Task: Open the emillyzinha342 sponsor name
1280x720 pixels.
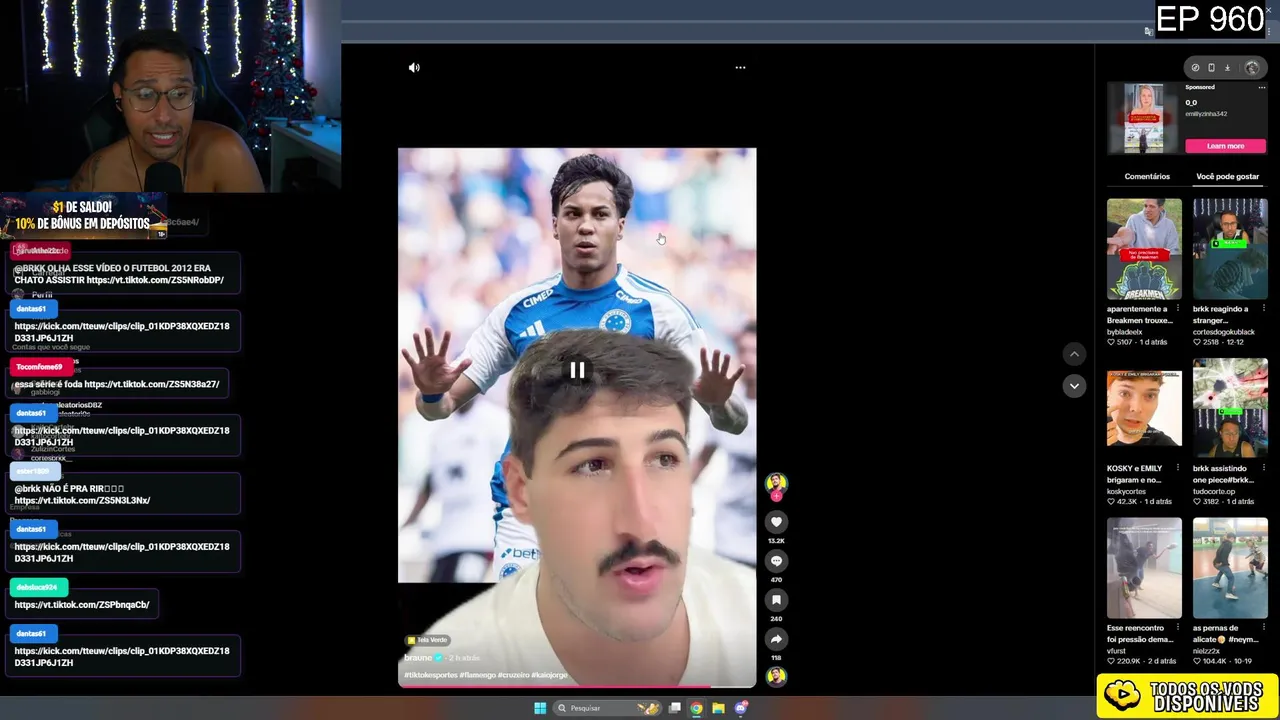Action: click(1206, 114)
